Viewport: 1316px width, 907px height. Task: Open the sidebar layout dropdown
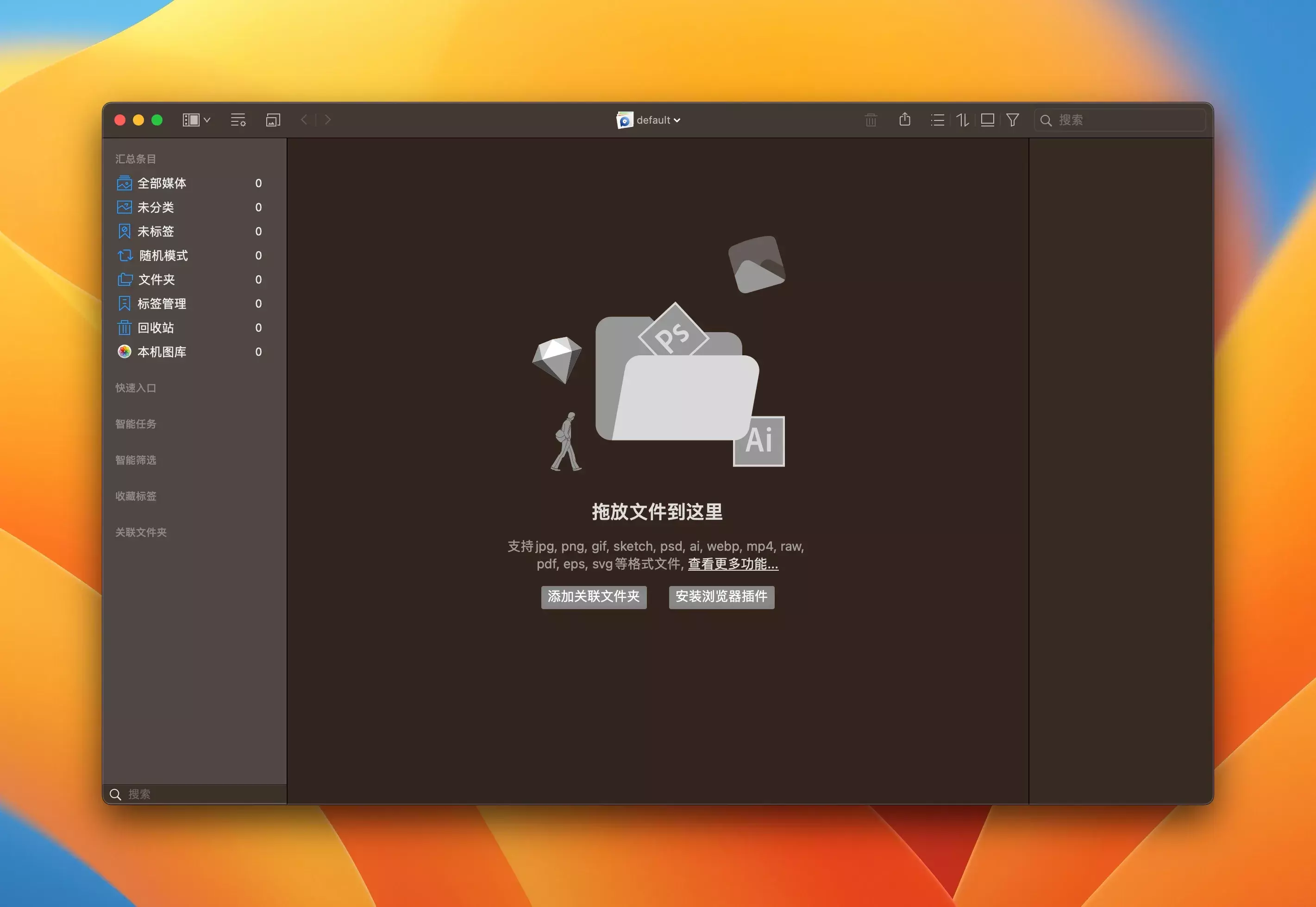click(x=196, y=120)
